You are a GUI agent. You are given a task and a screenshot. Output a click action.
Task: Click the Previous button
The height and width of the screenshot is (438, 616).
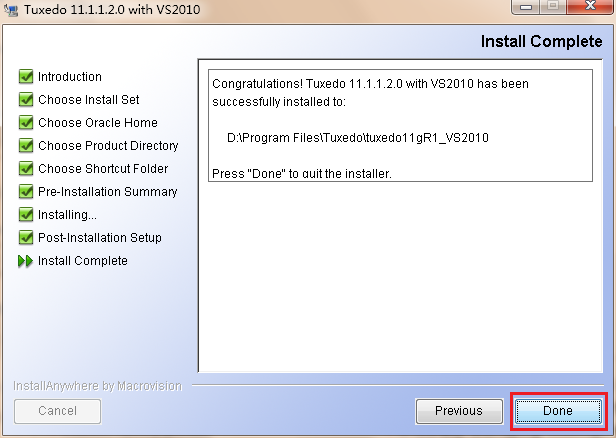[x=459, y=410]
